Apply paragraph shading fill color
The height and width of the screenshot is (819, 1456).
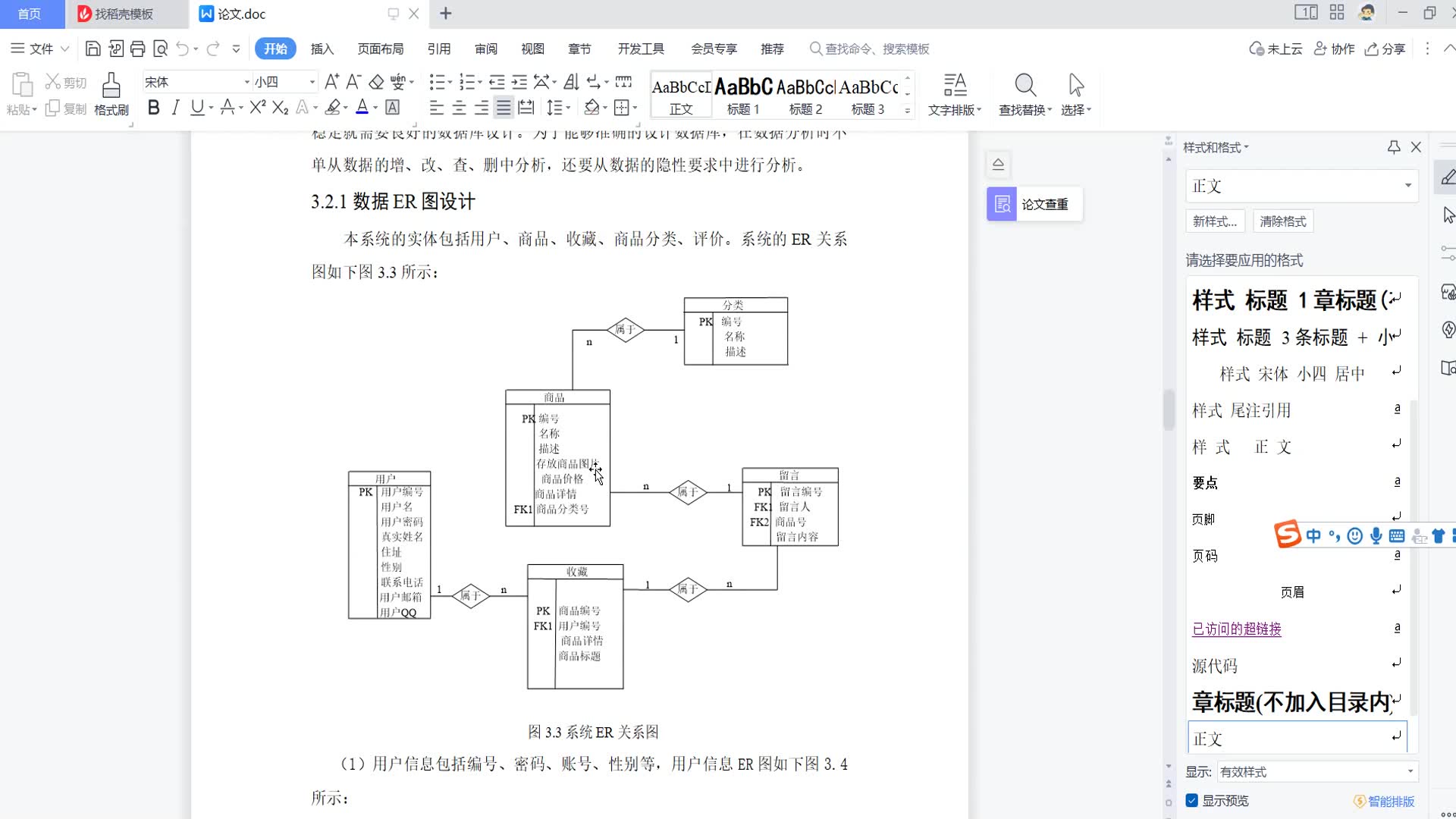pyautogui.click(x=592, y=108)
